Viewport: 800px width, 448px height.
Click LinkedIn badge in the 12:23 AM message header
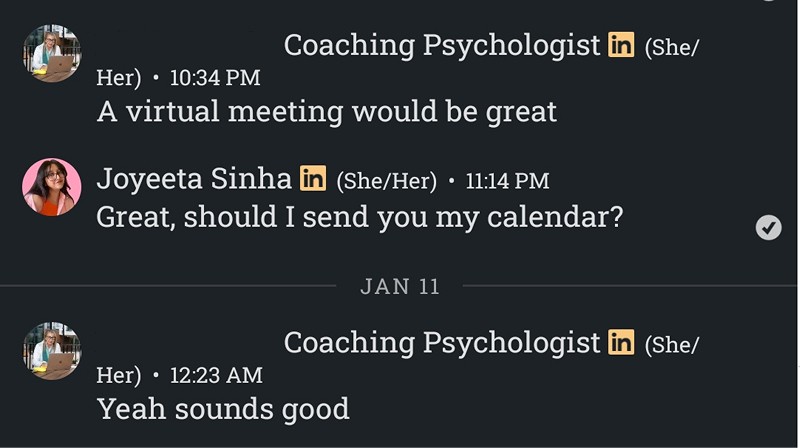(621, 342)
